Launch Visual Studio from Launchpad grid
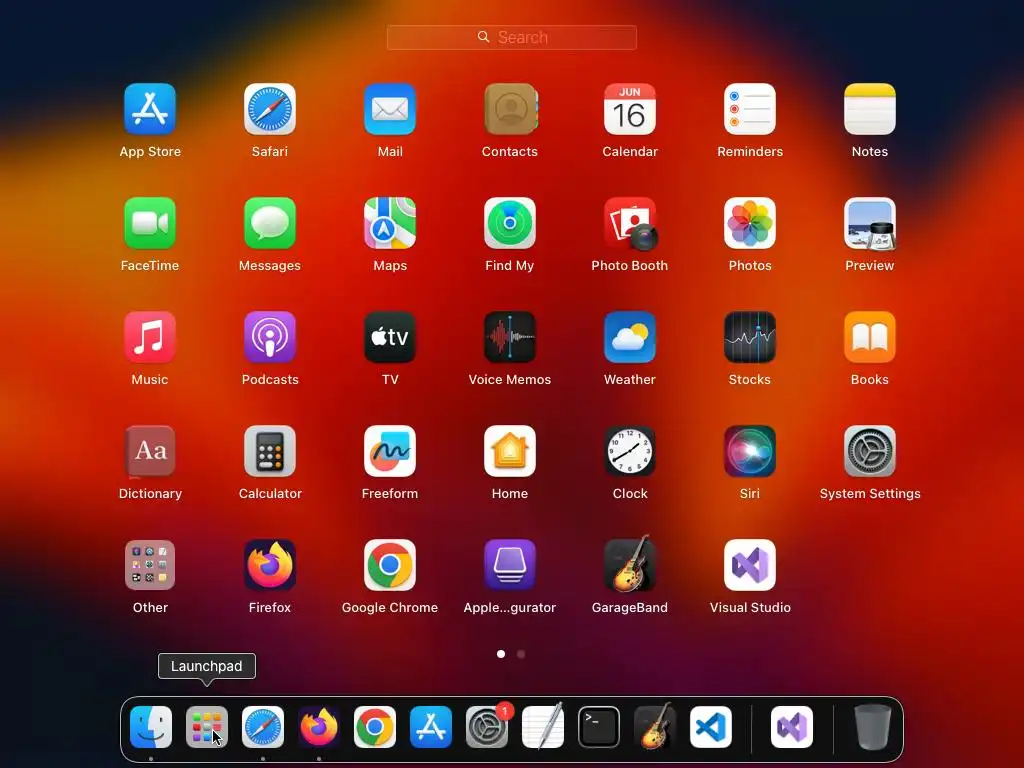Viewport: 1024px width, 768px height. [x=750, y=565]
